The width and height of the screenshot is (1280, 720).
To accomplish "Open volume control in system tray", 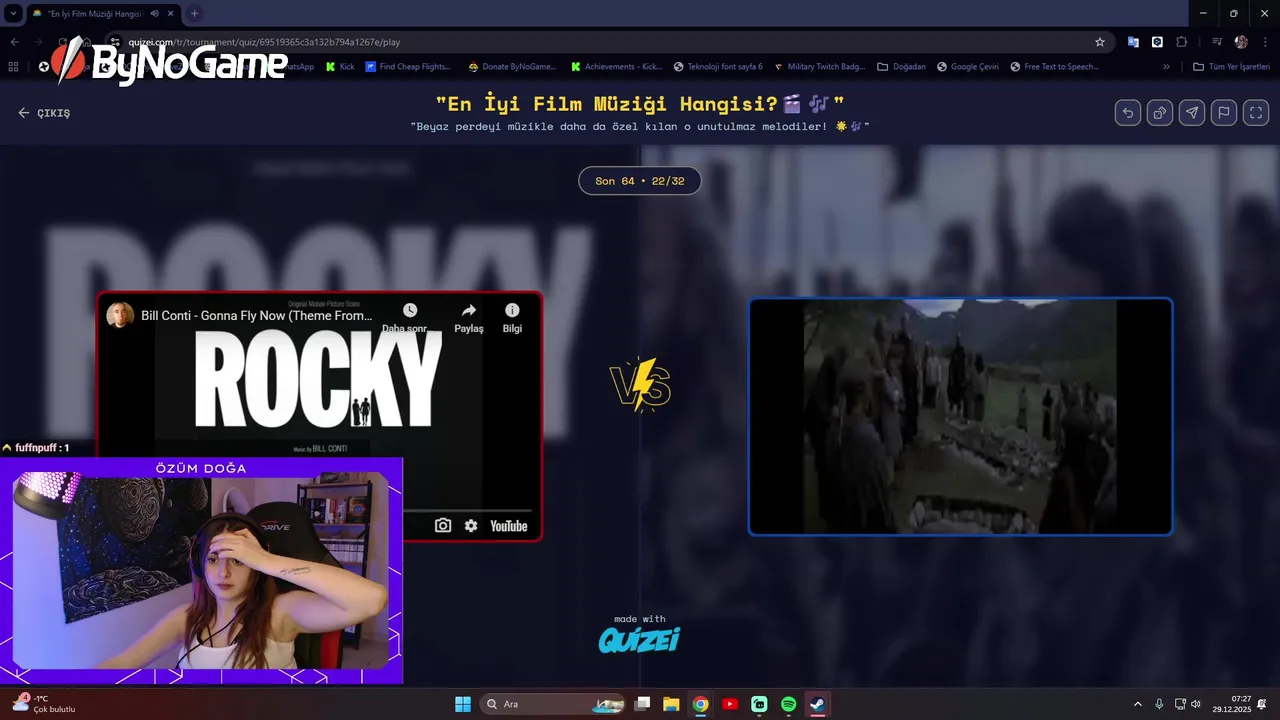I will [x=1196, y=704].
